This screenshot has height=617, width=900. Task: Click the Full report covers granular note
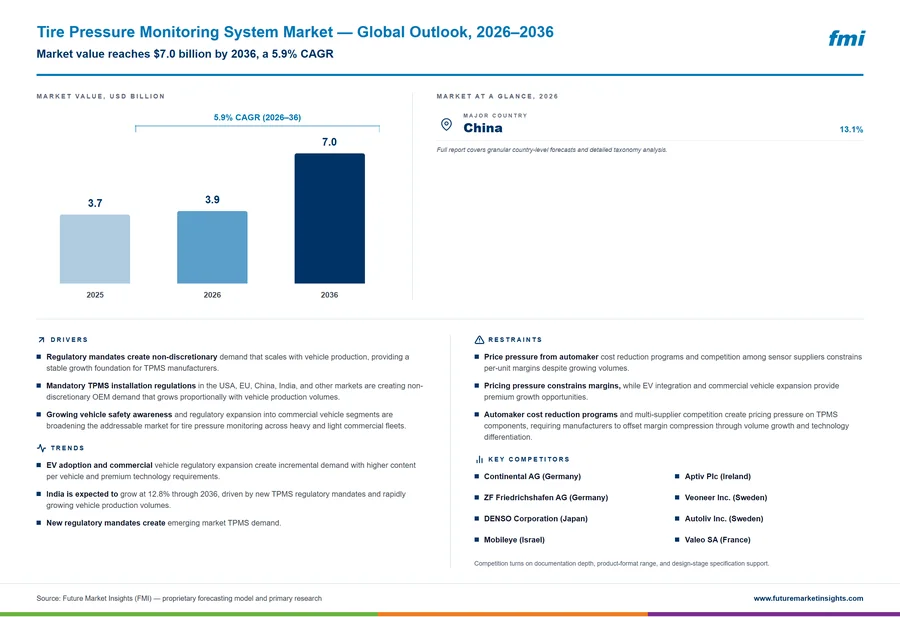552,150
